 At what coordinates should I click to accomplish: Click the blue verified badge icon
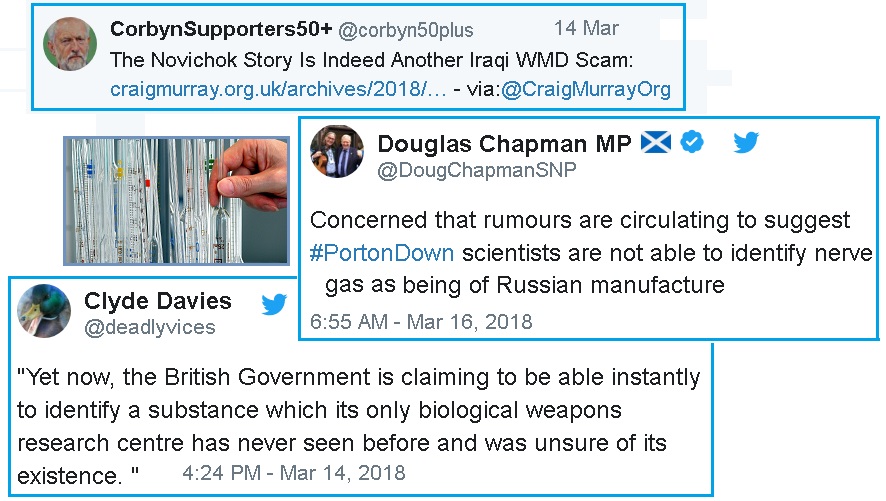pos(692,142)
